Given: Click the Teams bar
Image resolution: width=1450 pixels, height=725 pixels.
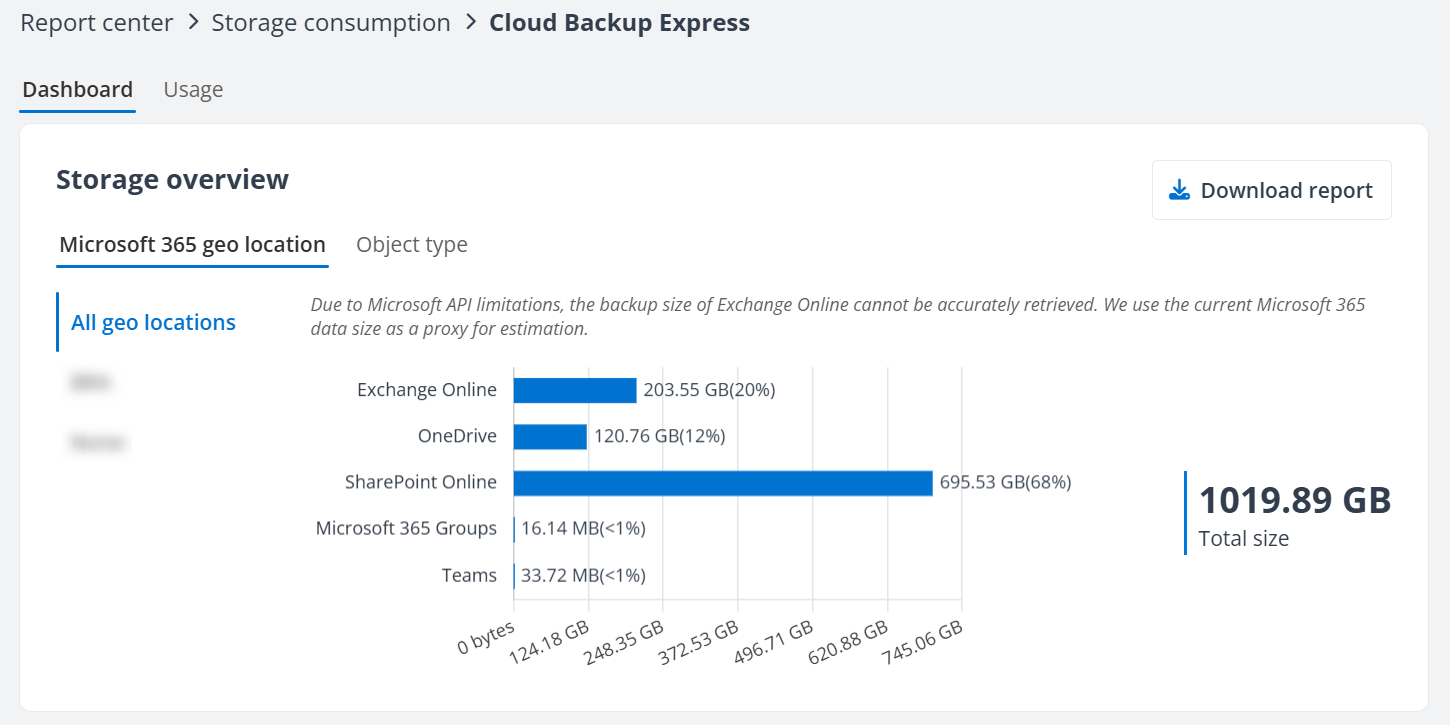Looking at the screenshot, I should 515,575.
